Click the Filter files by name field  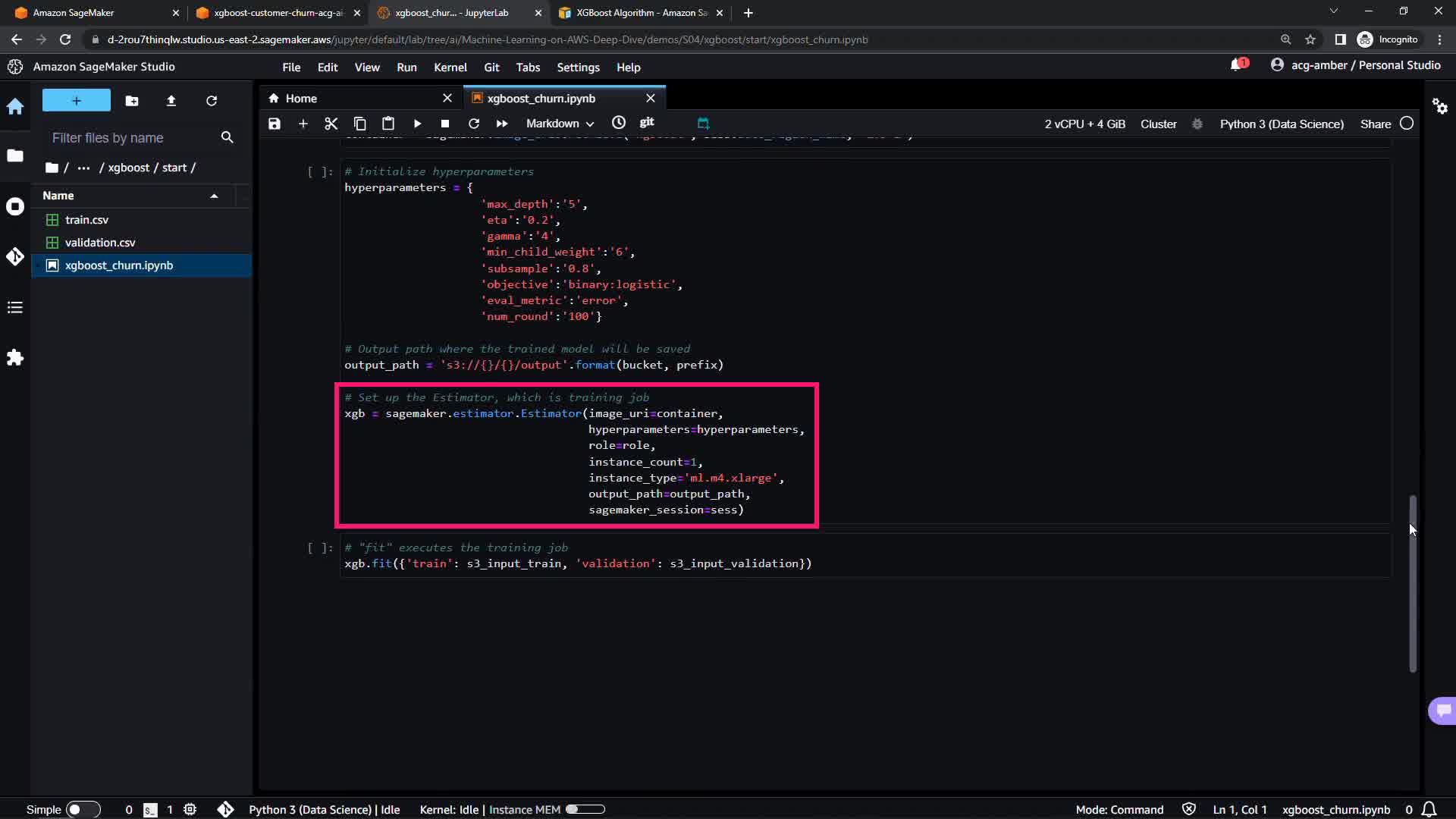click(x=129, y=138)
